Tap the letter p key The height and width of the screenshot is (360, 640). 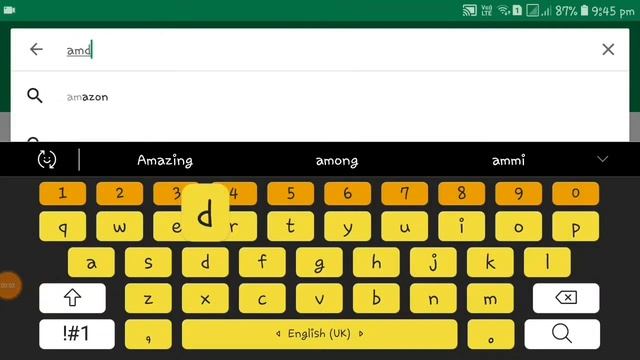576,226
